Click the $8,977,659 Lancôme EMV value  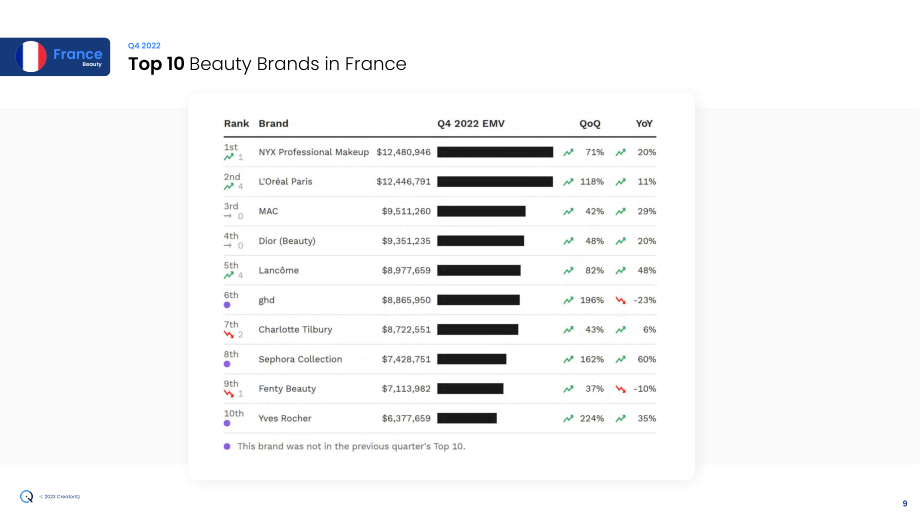pos(406,270)
